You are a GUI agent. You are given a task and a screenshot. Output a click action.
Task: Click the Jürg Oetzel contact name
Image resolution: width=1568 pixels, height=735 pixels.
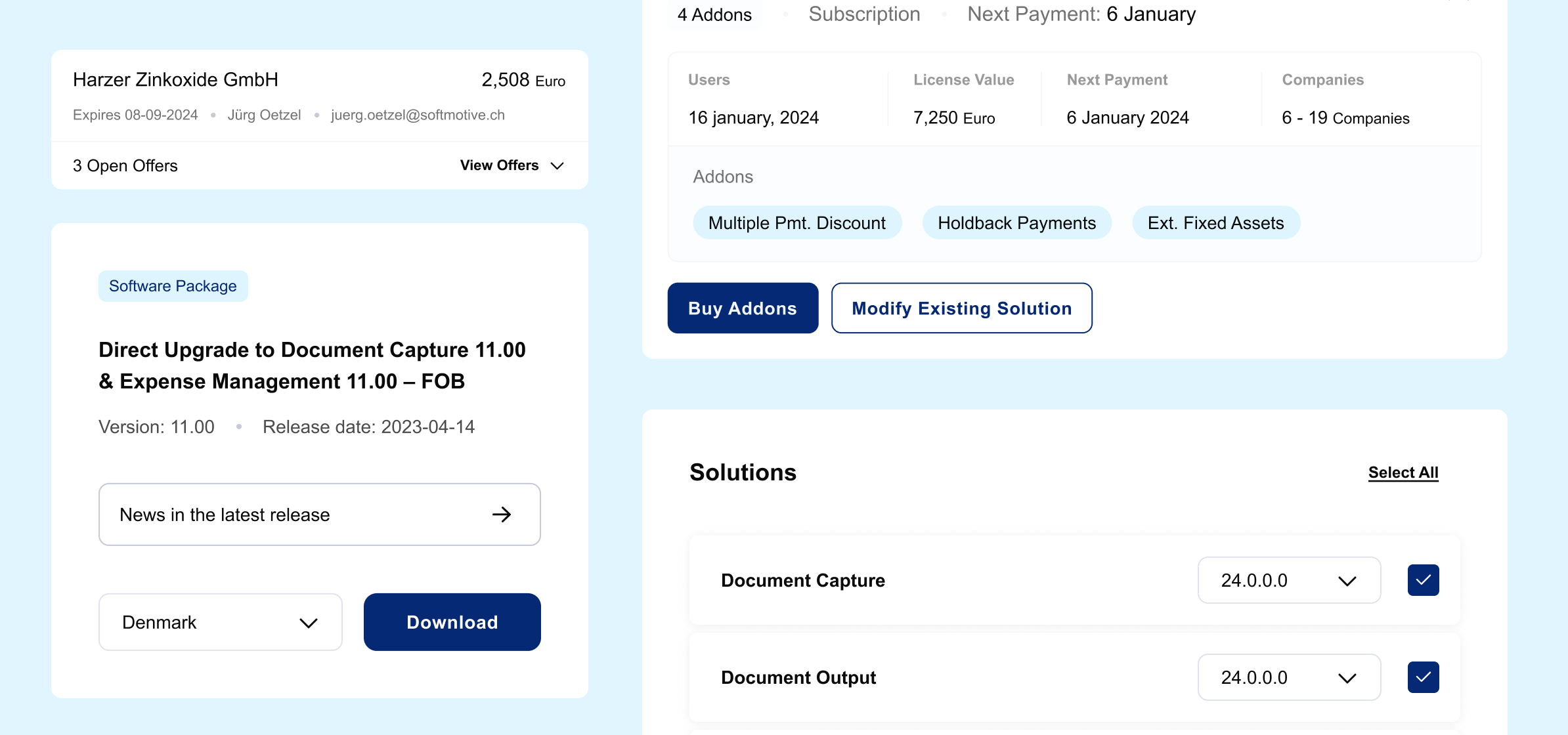click(264, 115)
